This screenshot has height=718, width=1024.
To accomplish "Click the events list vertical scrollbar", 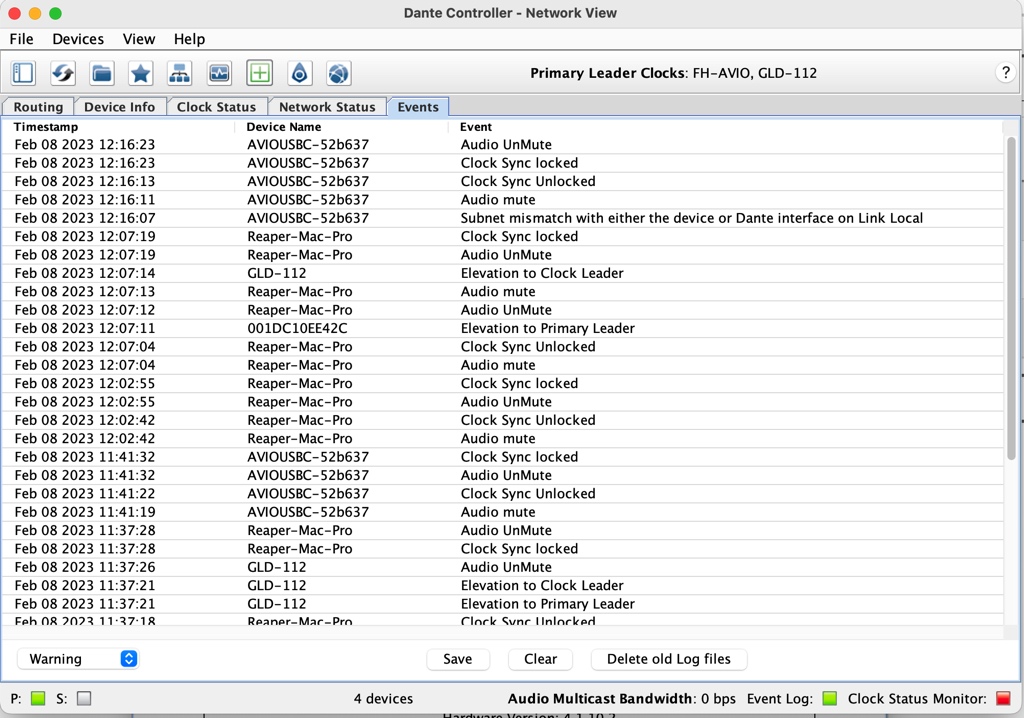I will coord(1011,297).
